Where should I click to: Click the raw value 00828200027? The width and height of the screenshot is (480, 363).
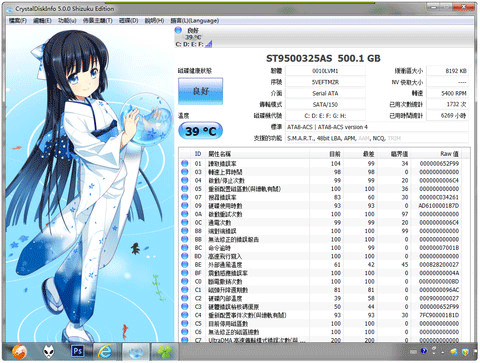tap(439, 265)
